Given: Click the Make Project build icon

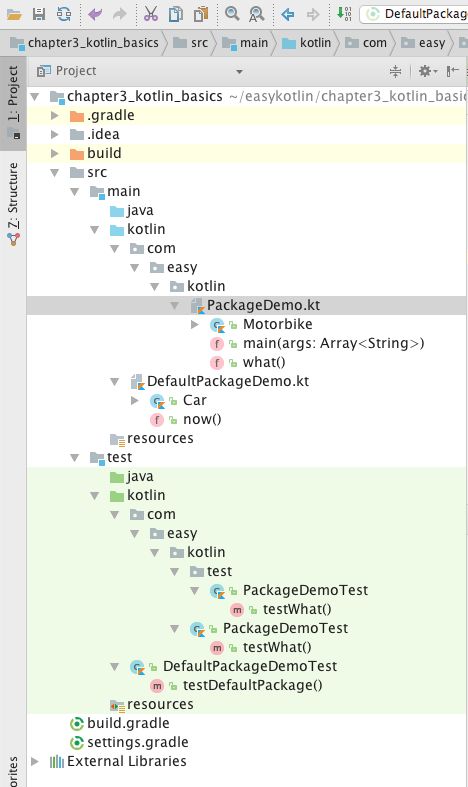Looking at the screenshot, I should tap(344, 14).
